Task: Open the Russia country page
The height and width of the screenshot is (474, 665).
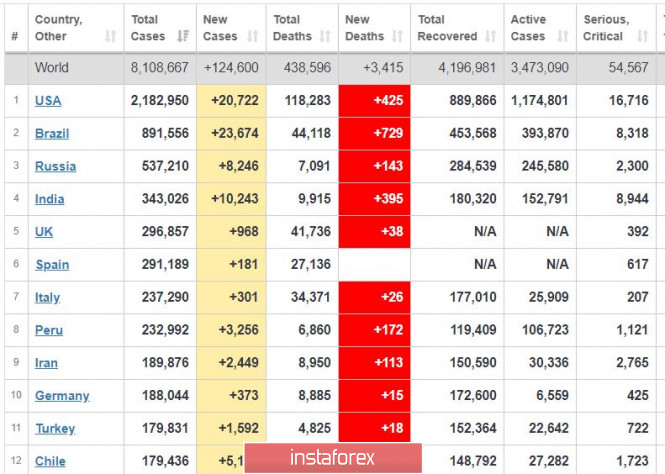Action: coord(55,166)
